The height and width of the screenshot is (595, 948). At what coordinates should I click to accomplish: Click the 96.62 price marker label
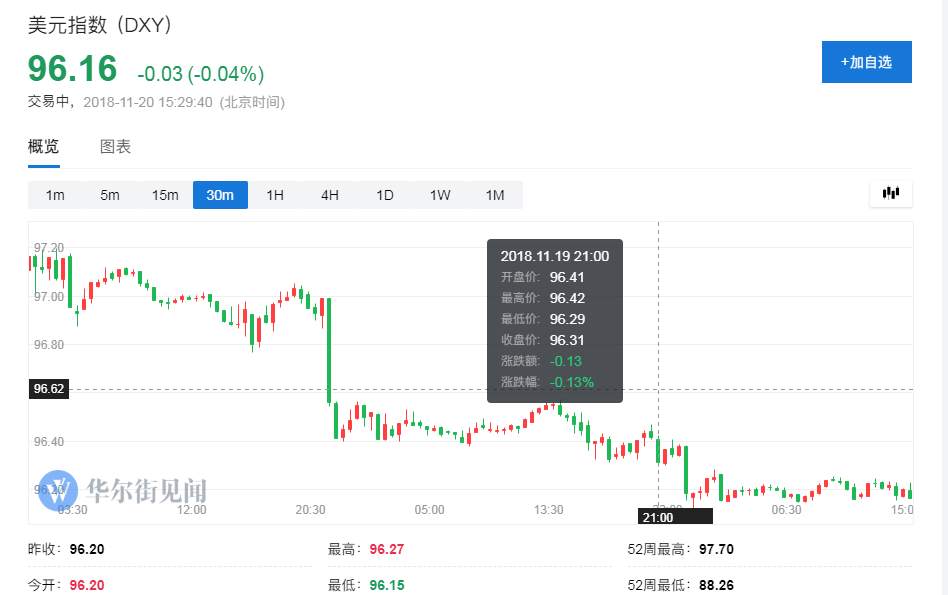[49, 389]
